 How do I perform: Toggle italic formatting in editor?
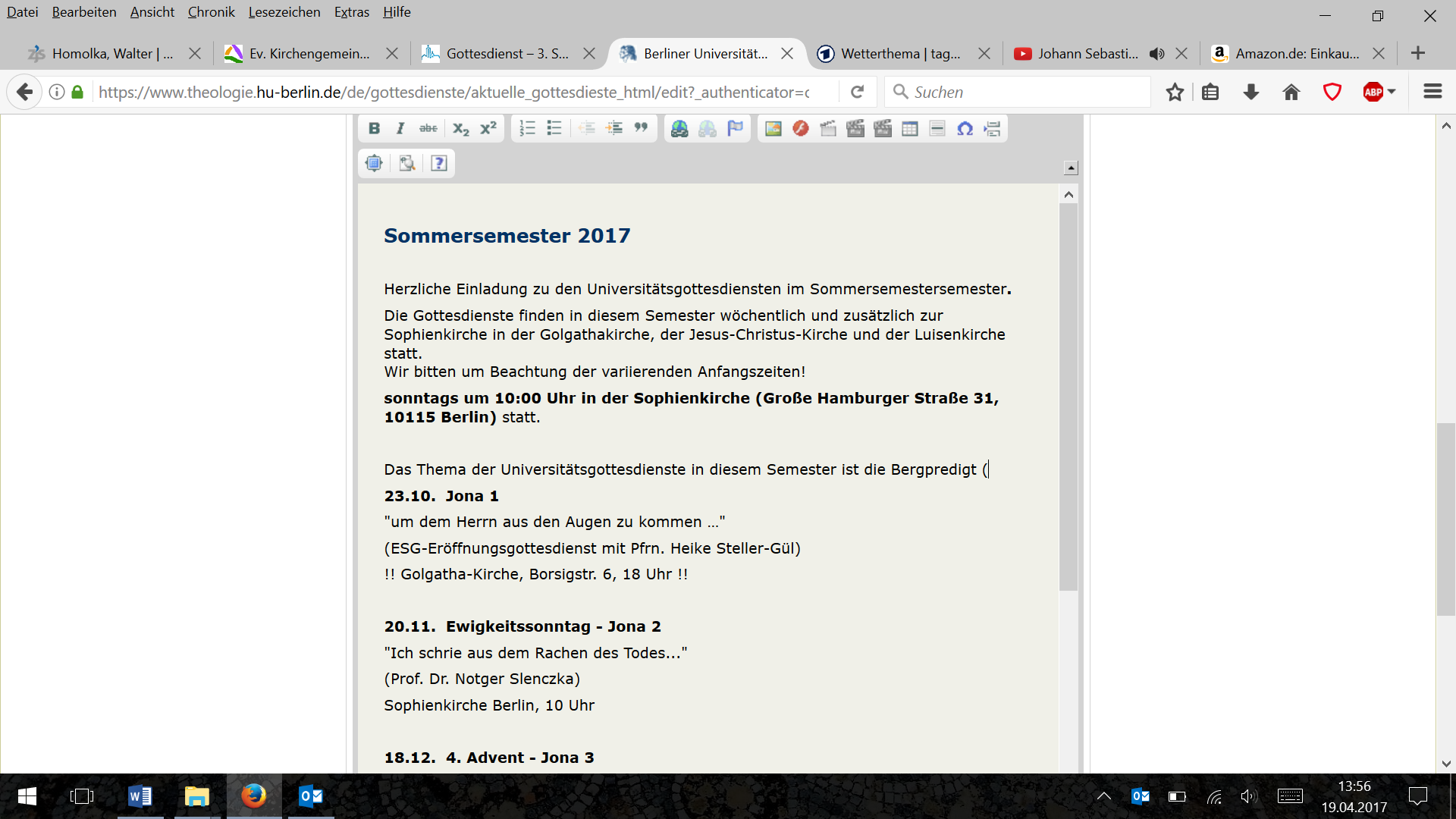click(x=400, y=128)
